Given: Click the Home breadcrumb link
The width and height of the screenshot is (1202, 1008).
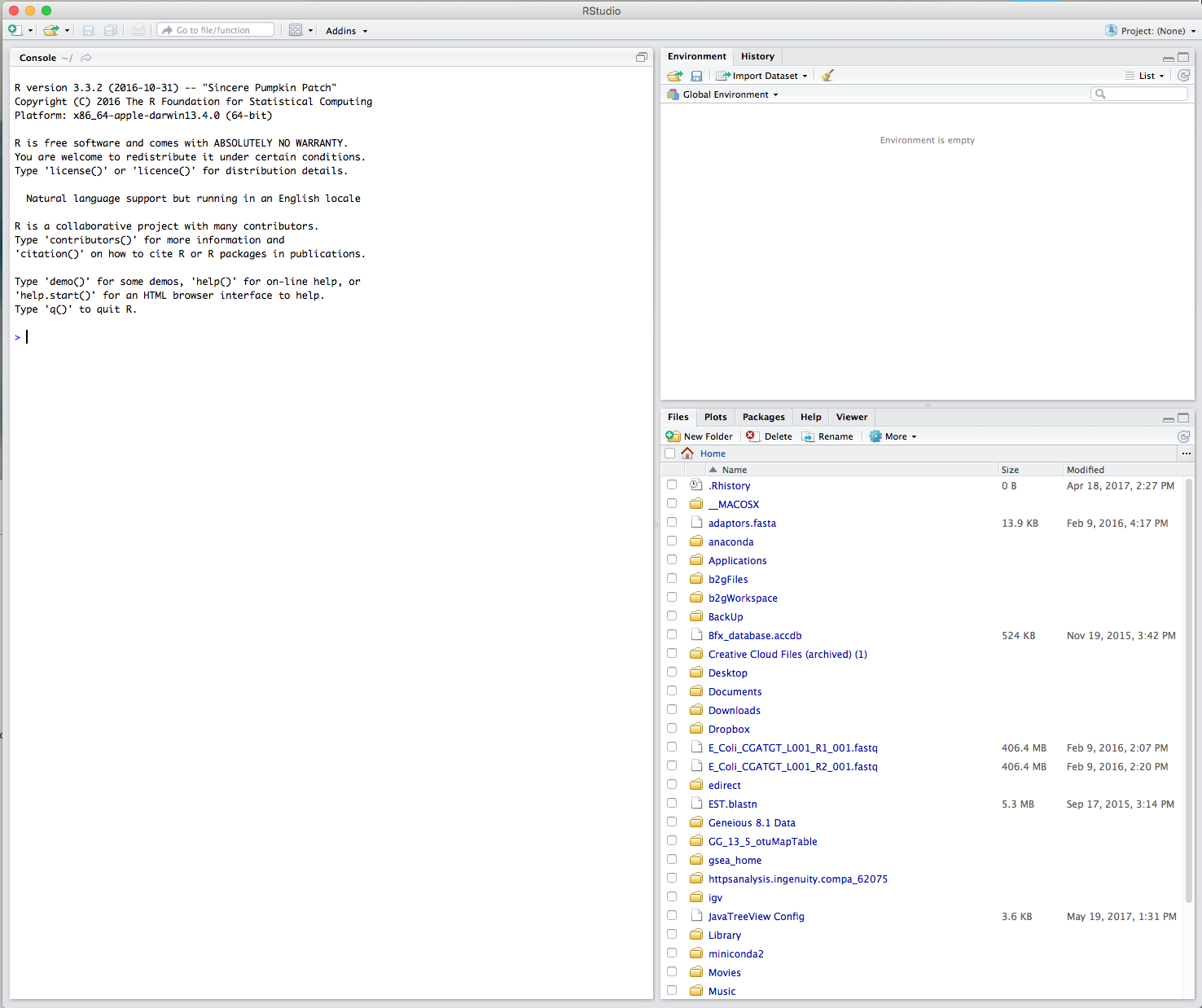Looking at the screenshot, I should tap(713, 454).
